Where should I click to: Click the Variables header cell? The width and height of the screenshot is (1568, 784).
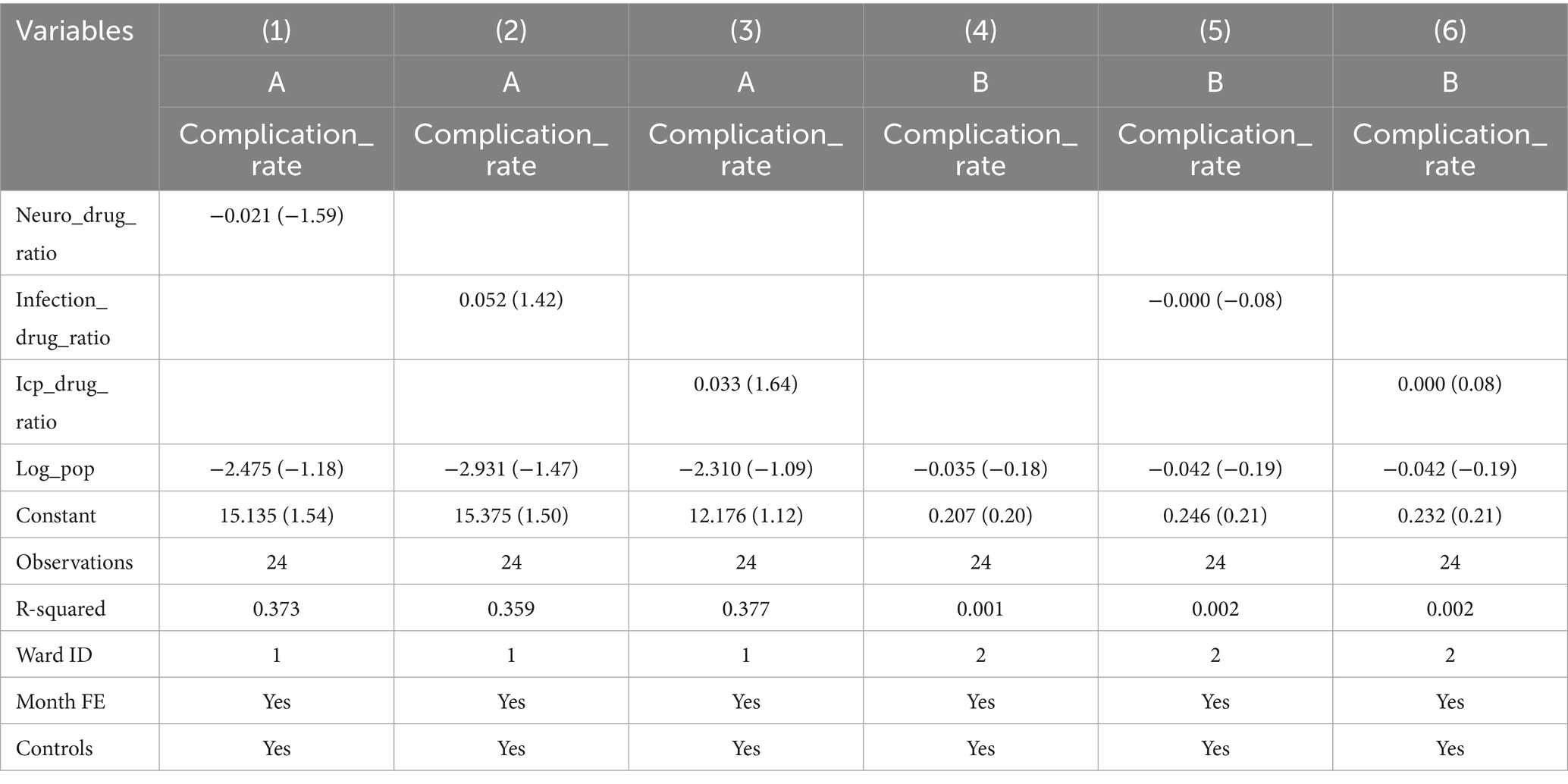pos(74,31)
